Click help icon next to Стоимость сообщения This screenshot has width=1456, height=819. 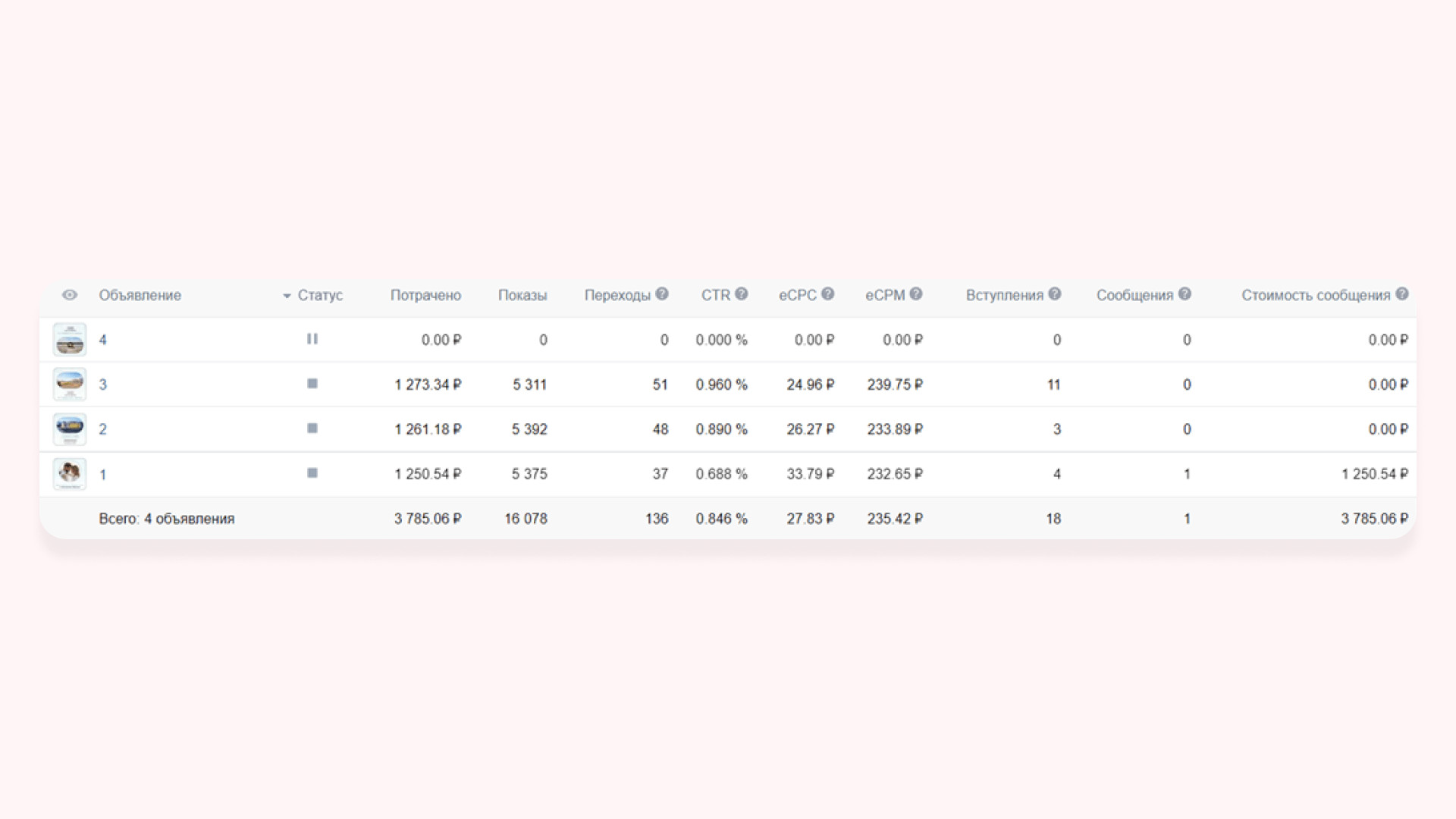coord(1402,294)
